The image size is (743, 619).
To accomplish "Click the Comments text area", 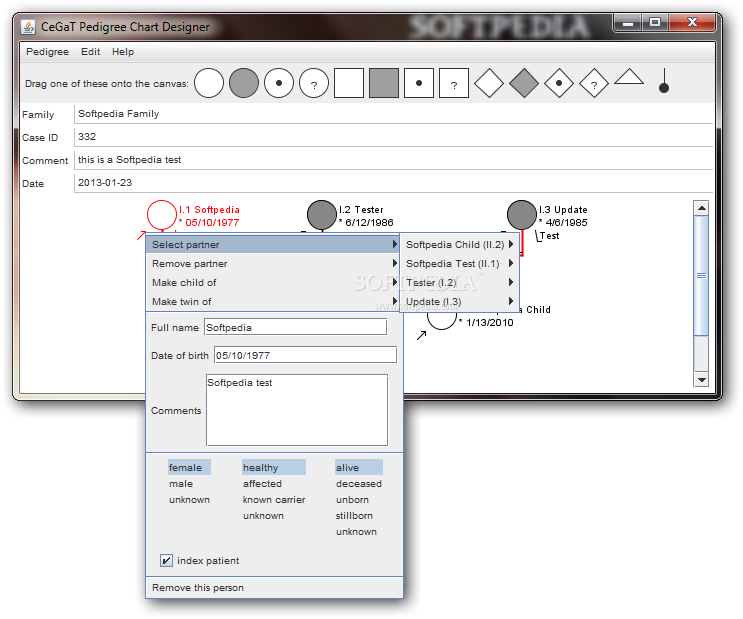I will (x=297, y=410).
